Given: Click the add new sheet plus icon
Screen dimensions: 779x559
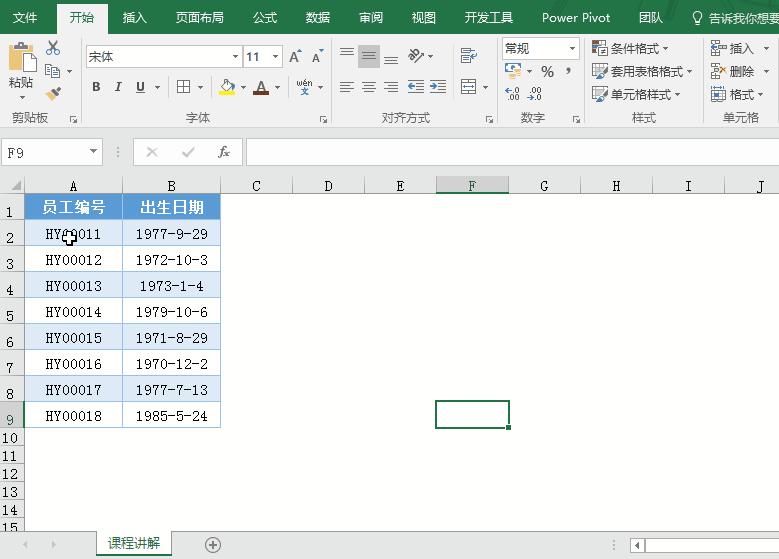Looking at the screenshot, I should [213, 545].
